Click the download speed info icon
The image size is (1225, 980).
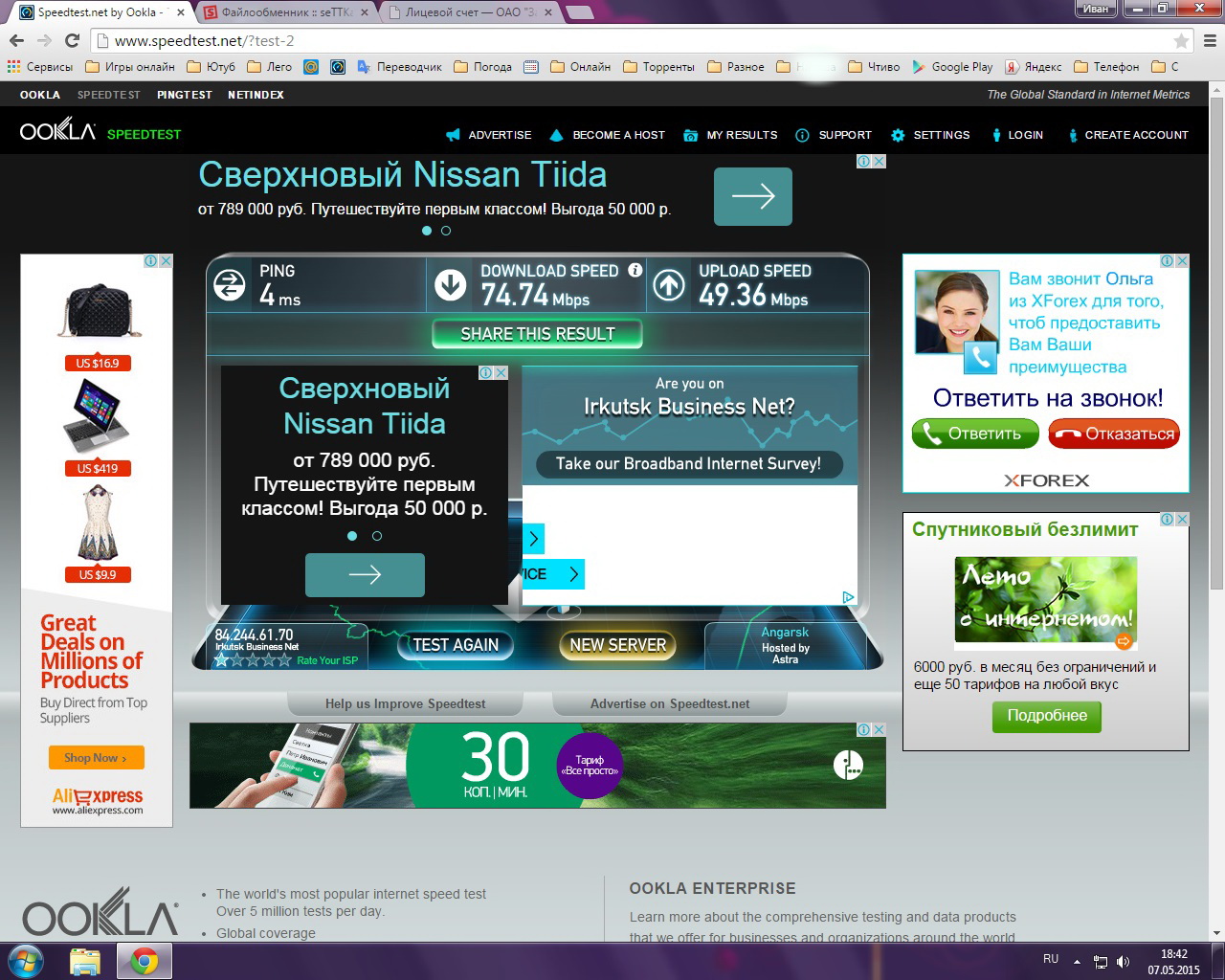click(x=635, y=271)
